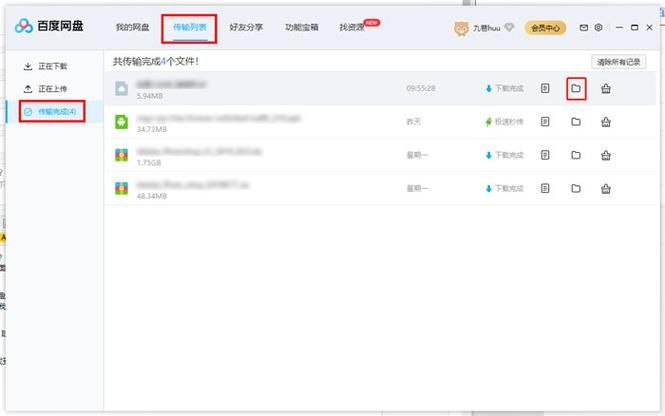Delete the record of the 1.75GB file
This screenshot has height=416, width=665.
tap(606, 155)
